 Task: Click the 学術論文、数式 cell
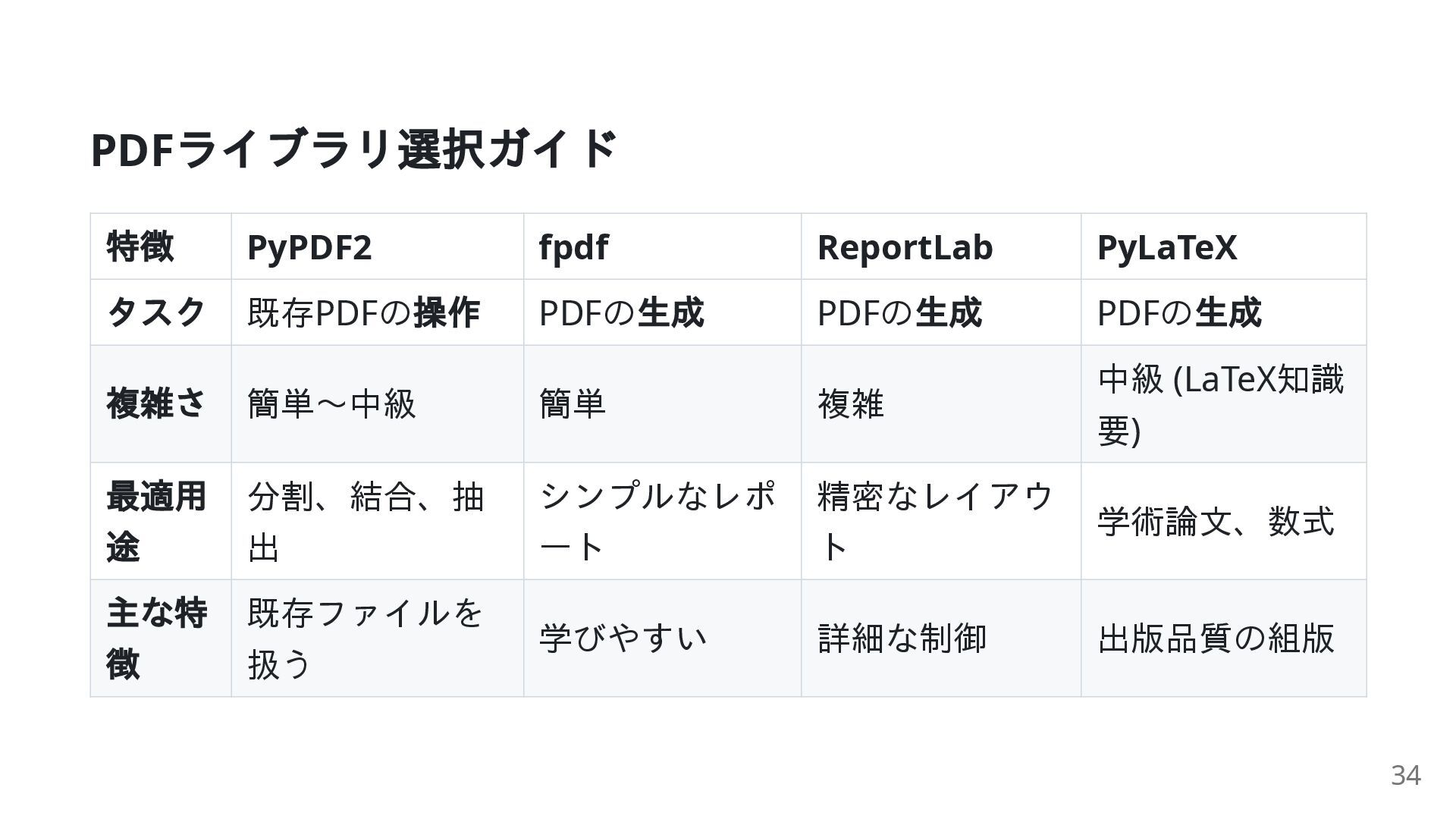click(1216, 522)
